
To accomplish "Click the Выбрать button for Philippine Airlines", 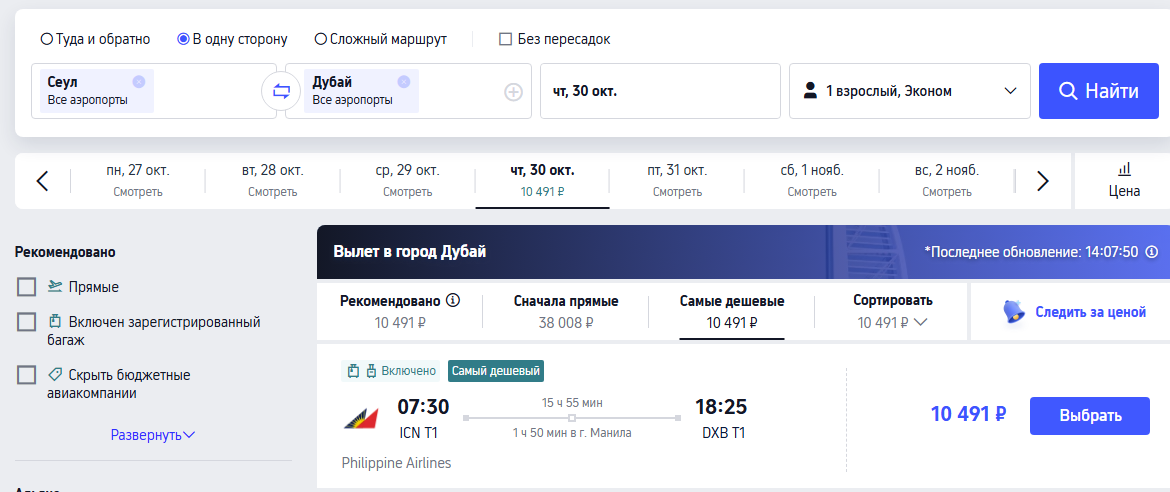I will [1089, 416].
